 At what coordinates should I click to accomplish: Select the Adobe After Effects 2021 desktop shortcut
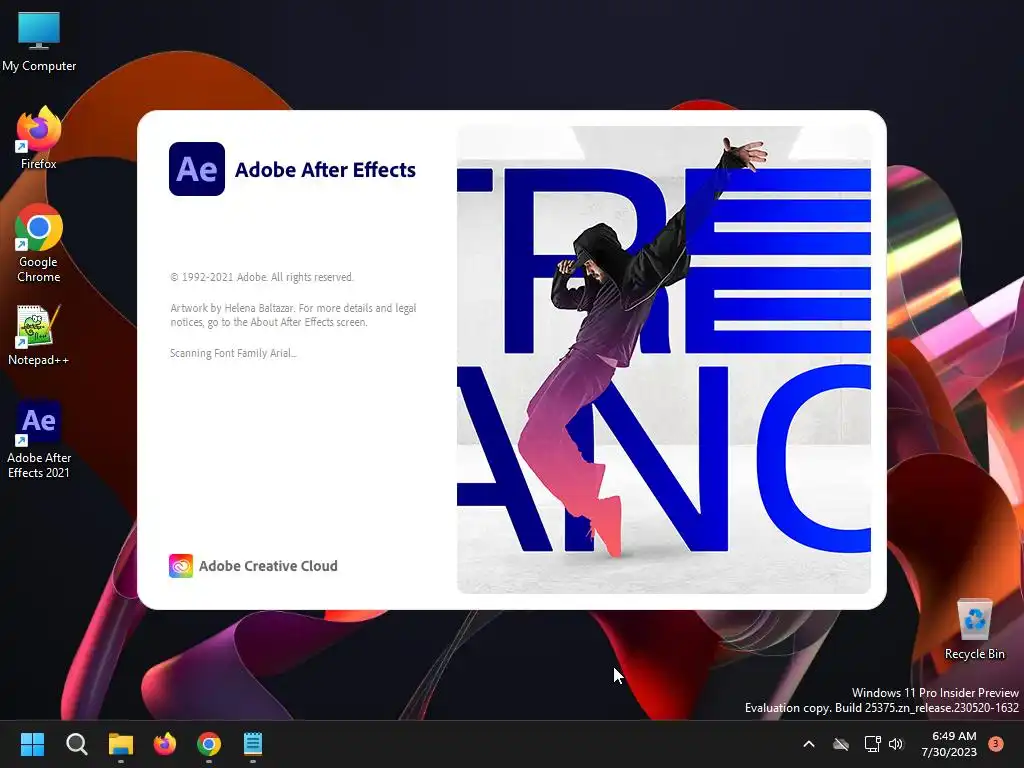click(x=39, y=440)
